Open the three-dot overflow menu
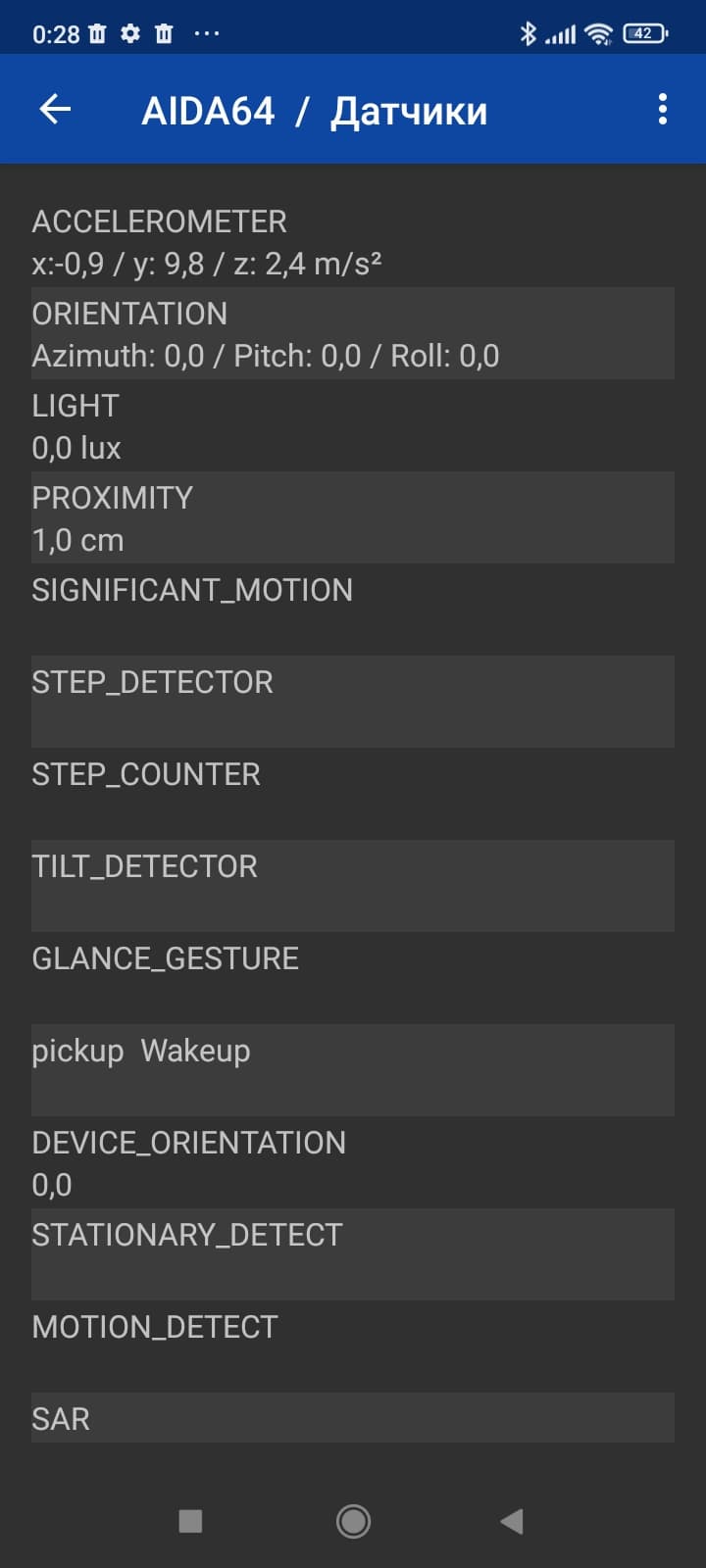 click(x=663, y=109)
